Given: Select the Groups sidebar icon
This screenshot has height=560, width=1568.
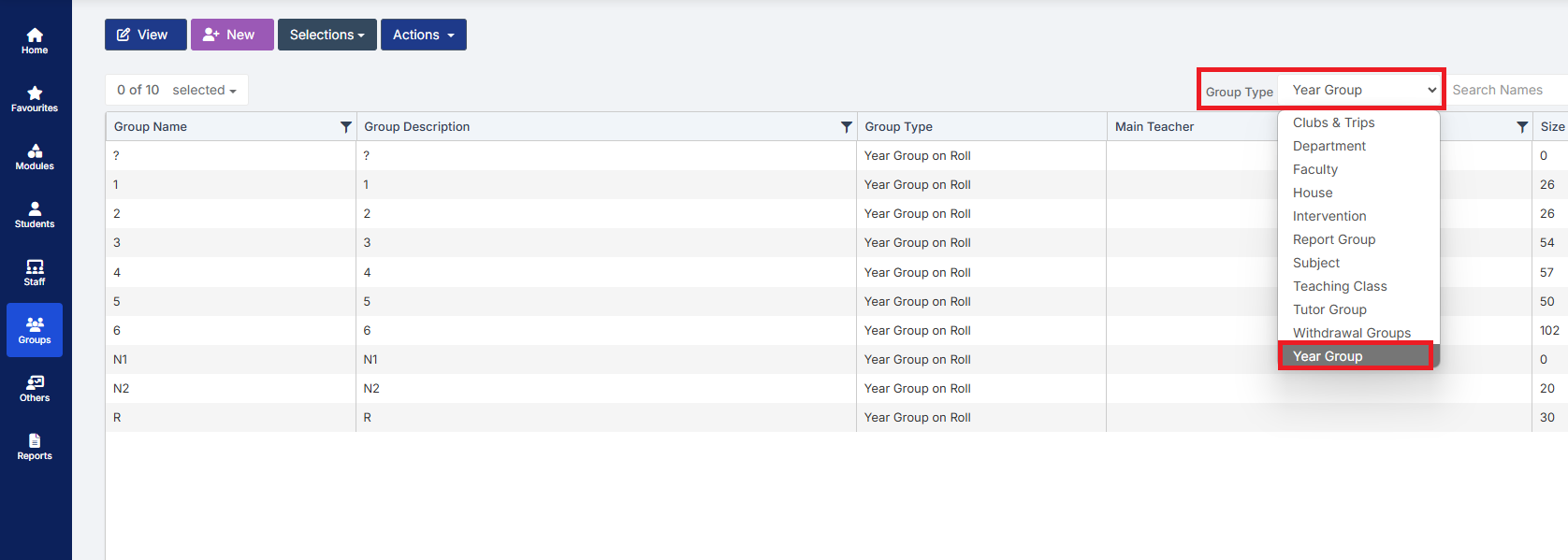Looking at the screenshot, I should tap(35, 330).
